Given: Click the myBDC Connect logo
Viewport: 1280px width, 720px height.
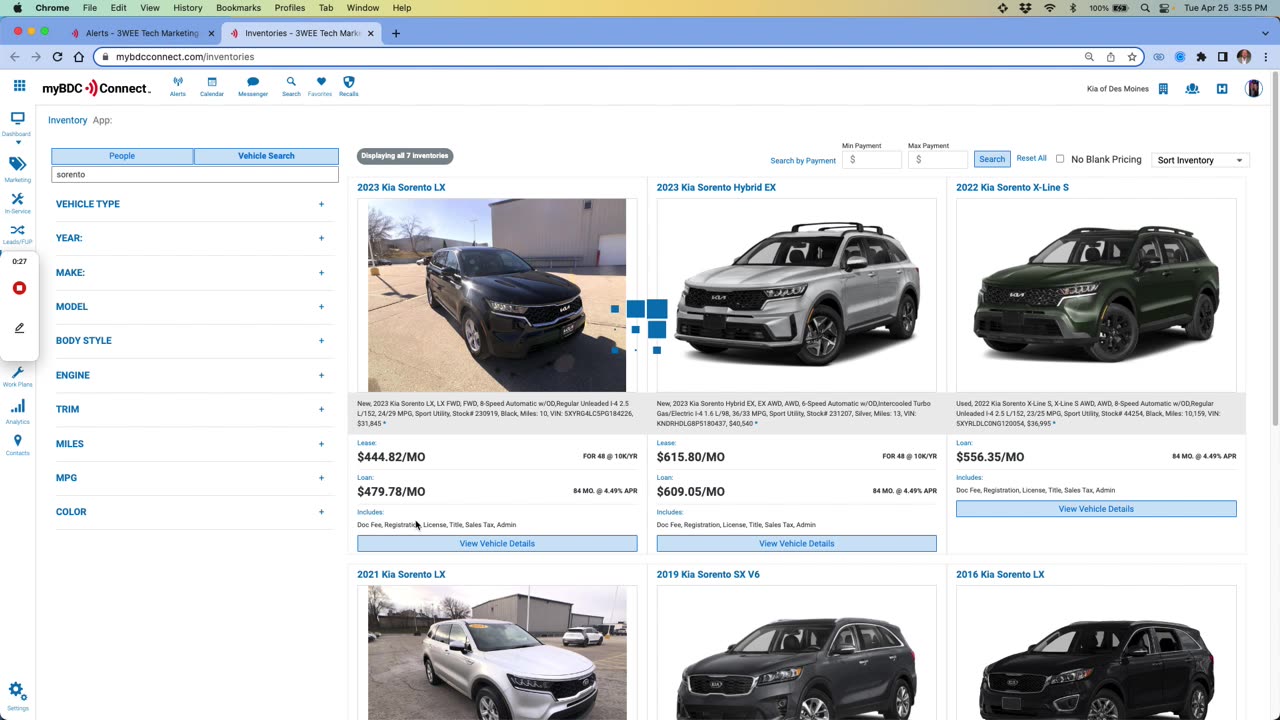Looking at the screenshot, I should click(96, 88).
